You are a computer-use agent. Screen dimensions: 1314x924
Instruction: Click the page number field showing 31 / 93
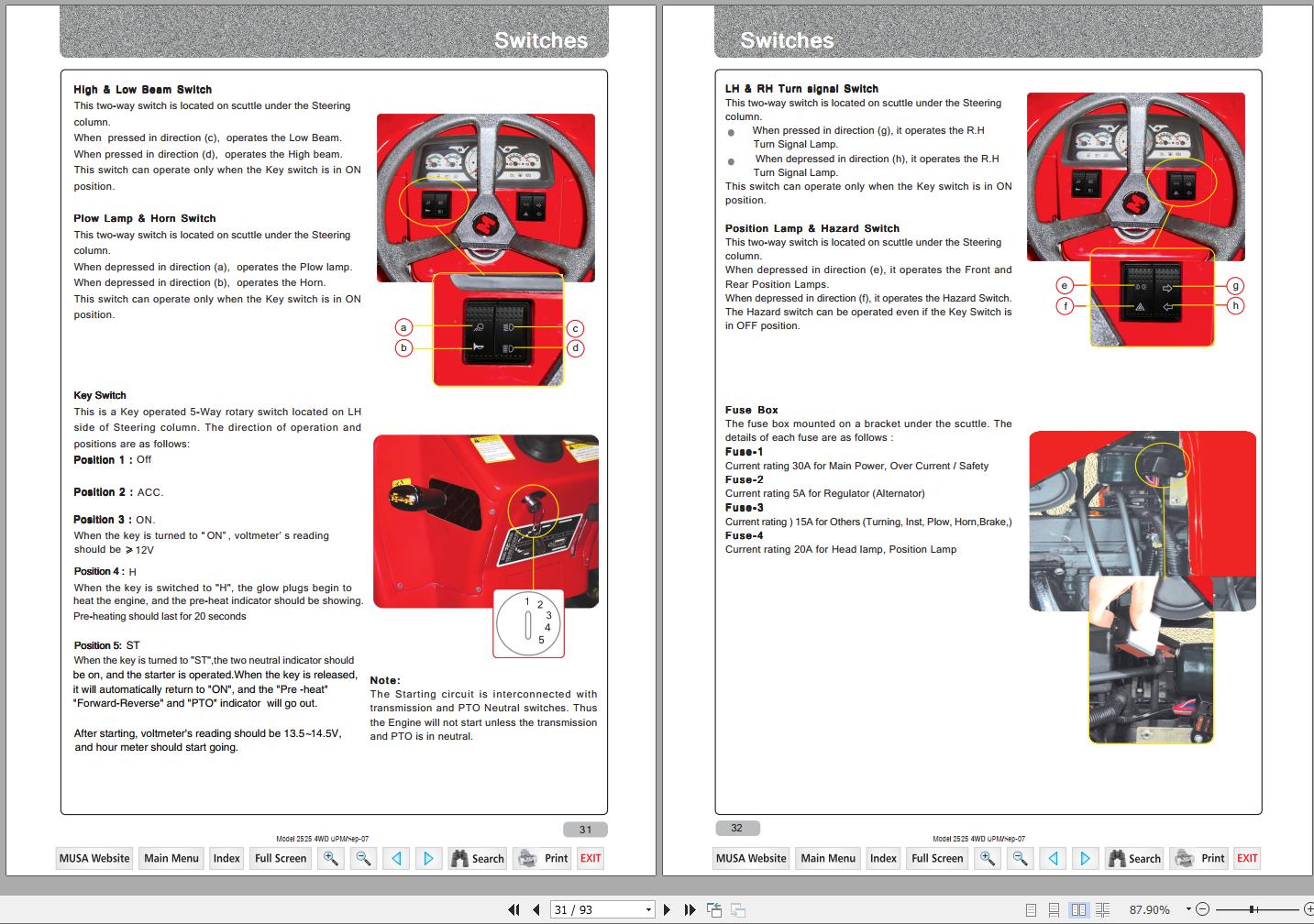[596, 910]
